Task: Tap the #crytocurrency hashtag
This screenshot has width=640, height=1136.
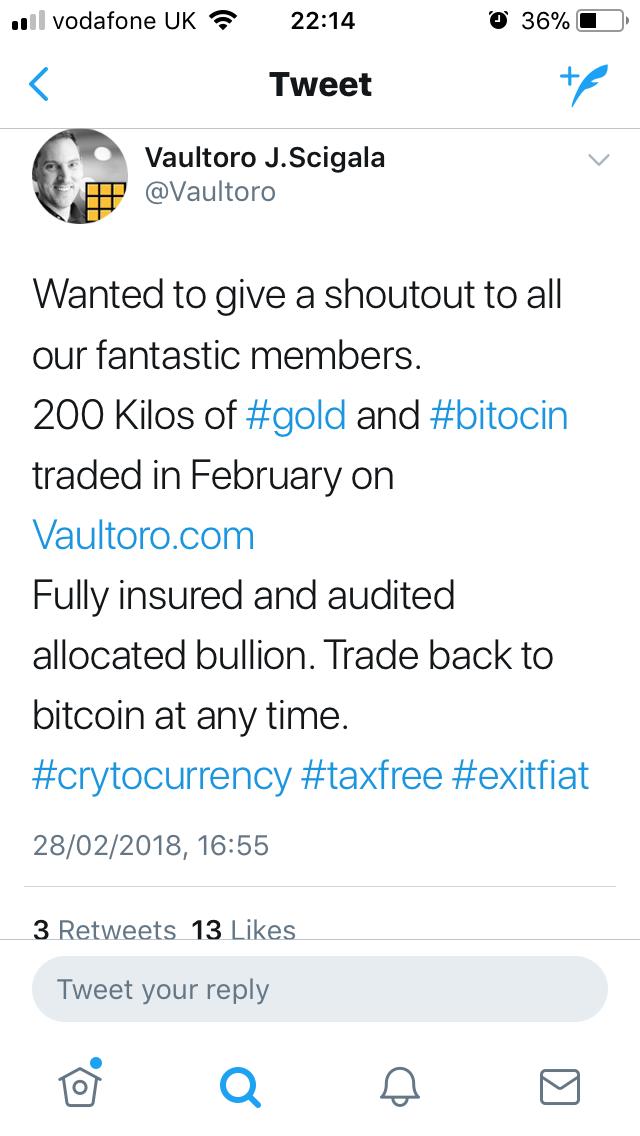Action: (162, 775)
